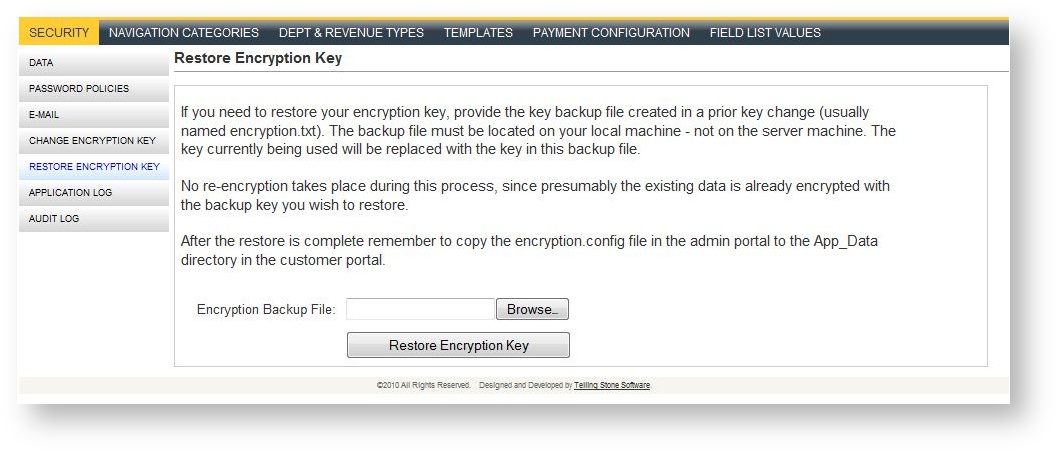Click the Restore Encryption Key page heading

[258, 58]
